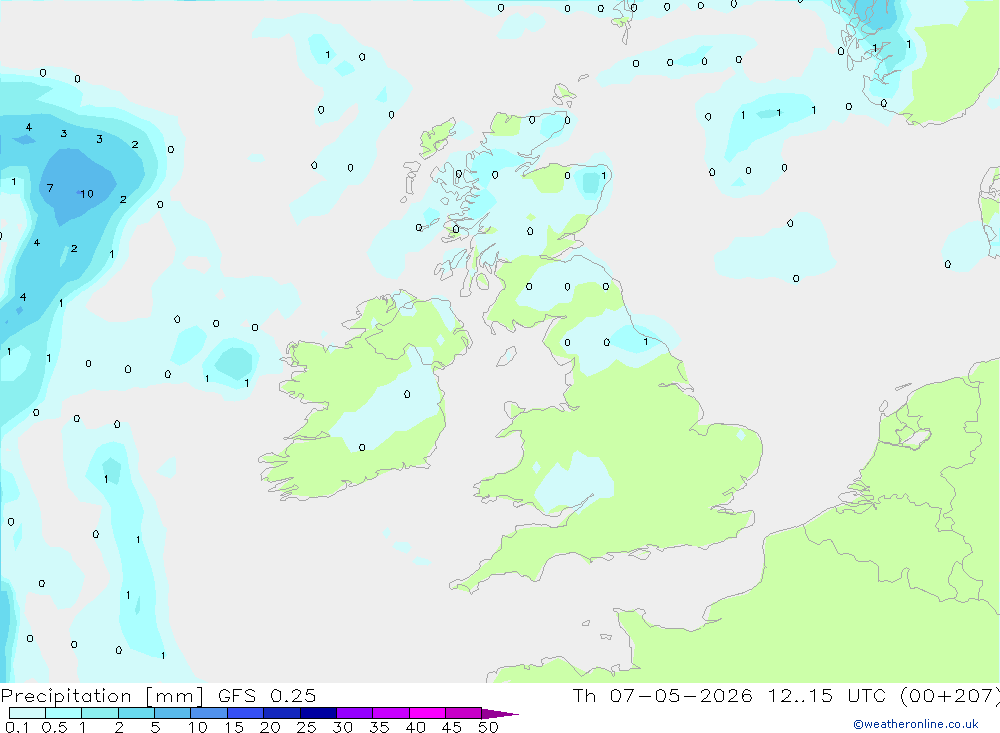Click the '35' legend scale label
This screenshot has height=733, width=1000.
click(379, 727)
